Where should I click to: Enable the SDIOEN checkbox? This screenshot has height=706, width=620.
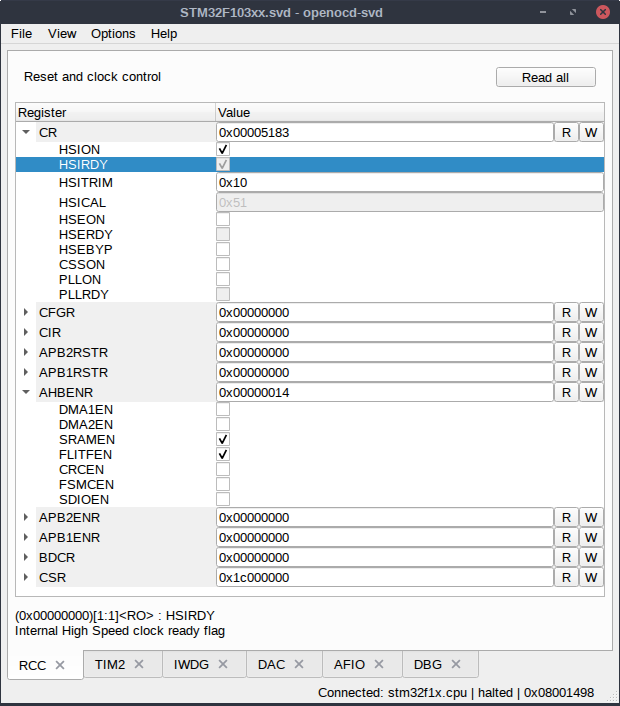[223, 499]
